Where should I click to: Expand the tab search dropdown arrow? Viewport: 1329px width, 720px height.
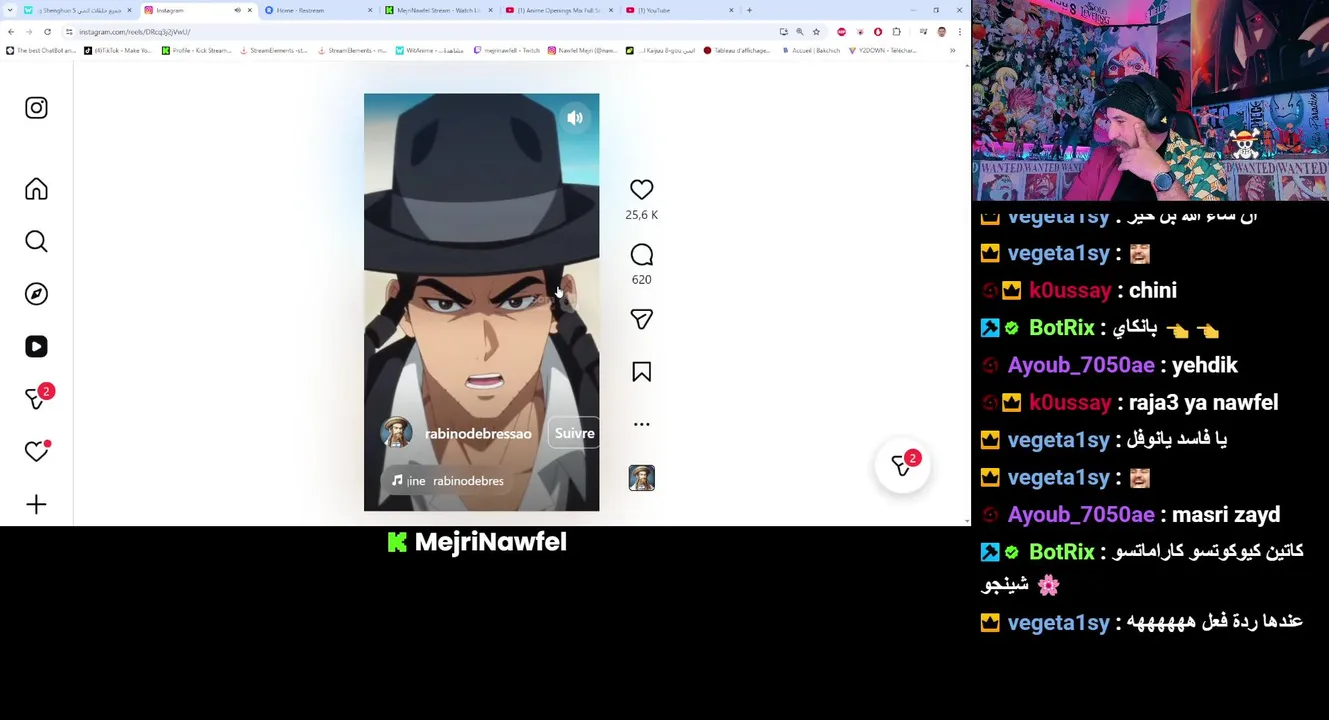click(x=8, y=10)
